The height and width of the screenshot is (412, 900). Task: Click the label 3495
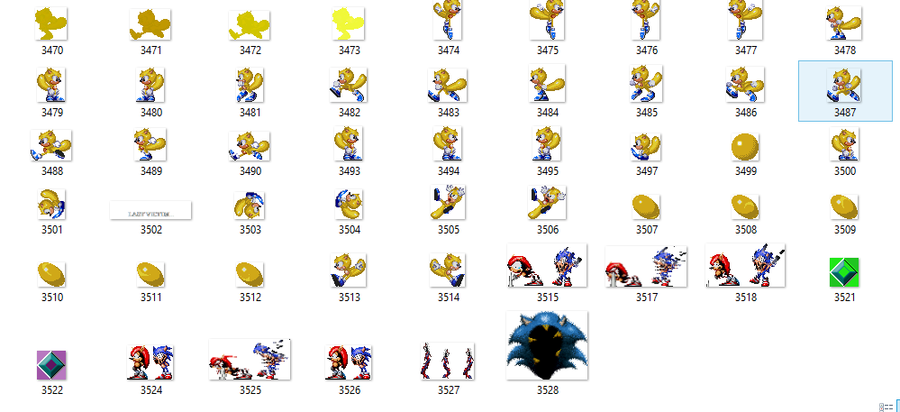pyautogui.click(x=548, y=171)
